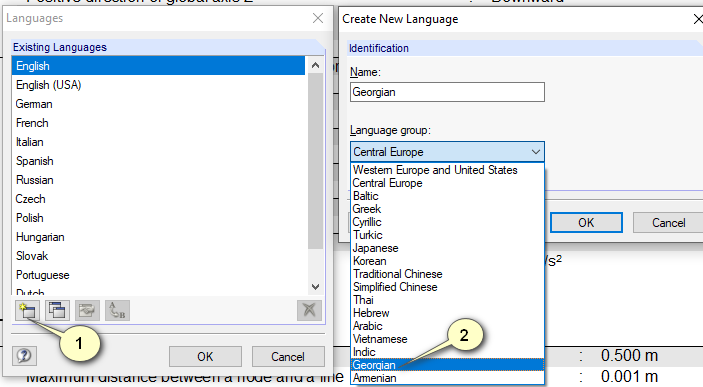
Task: Click the Create New Language icon
Action: 27,310
